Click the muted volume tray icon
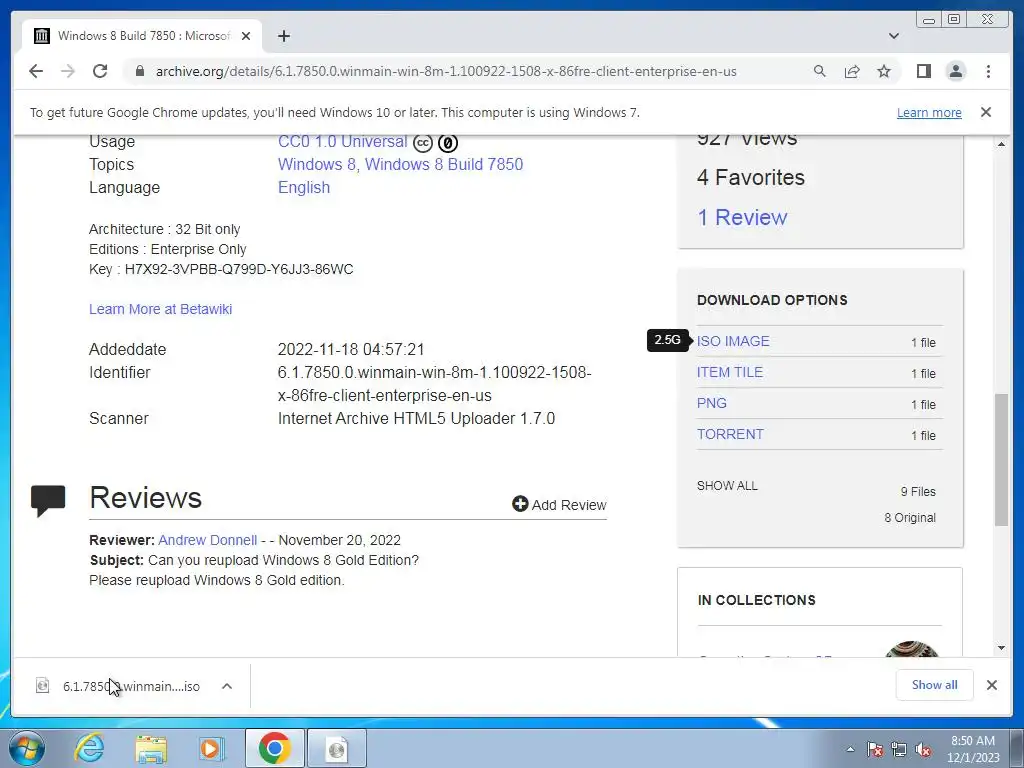This screenshot has width=1024, height=768. (x=923, y=750)
